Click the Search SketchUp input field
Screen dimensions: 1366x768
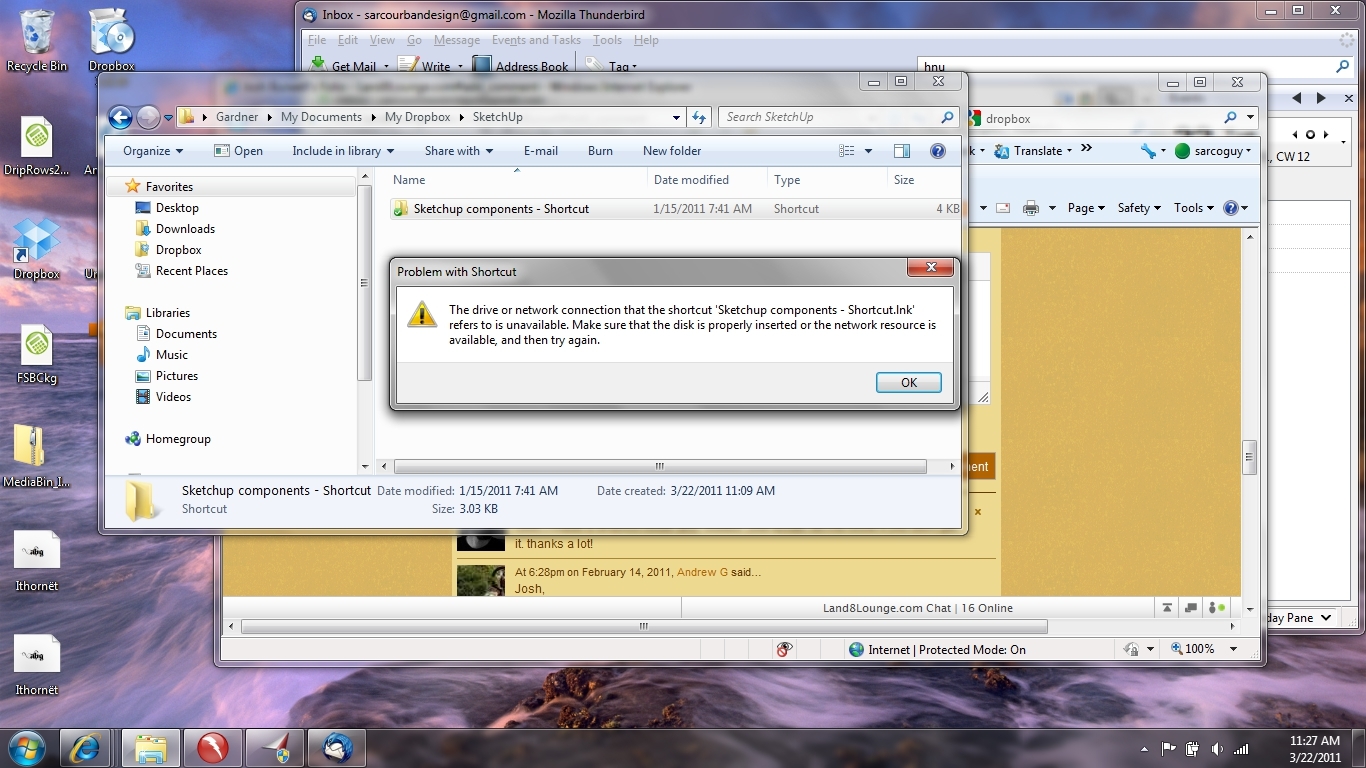click(828, 117)
